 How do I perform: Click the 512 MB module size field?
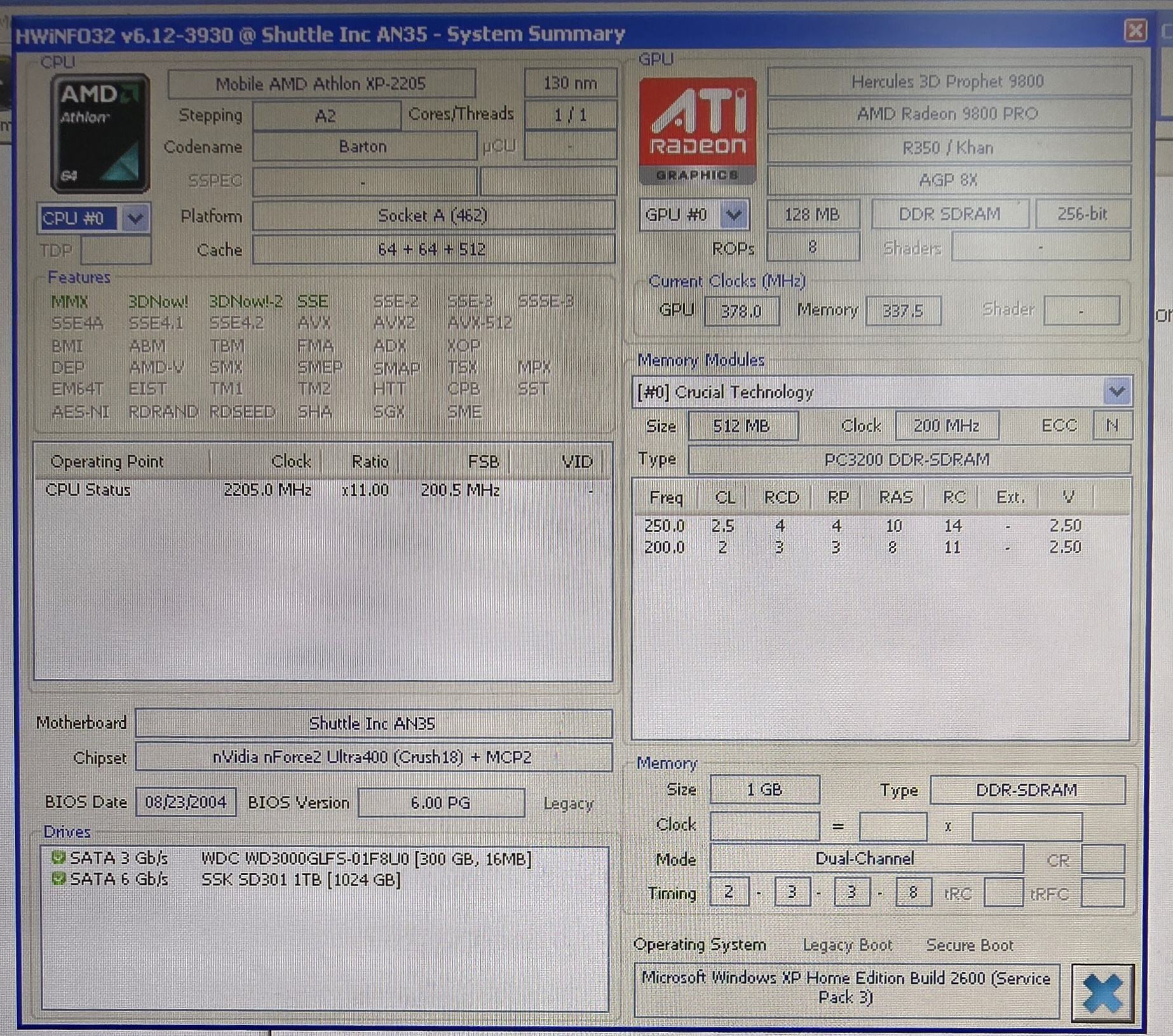pos(742,425)
